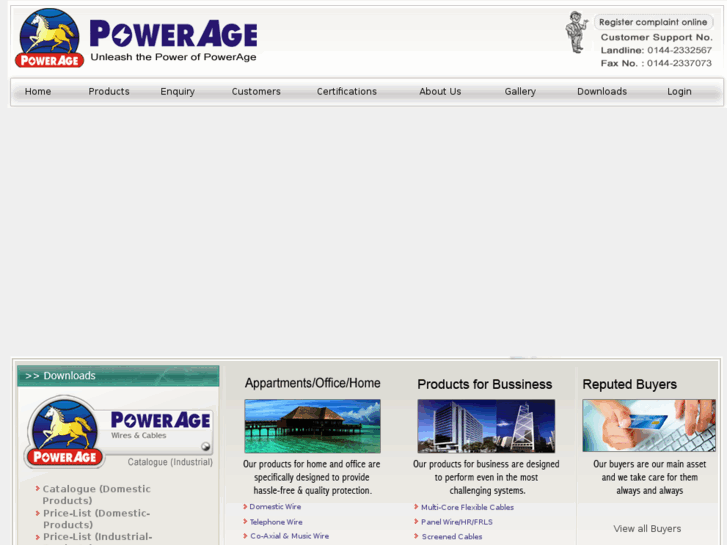
Task: Click Register complaint online button
Action: point(653,22)
